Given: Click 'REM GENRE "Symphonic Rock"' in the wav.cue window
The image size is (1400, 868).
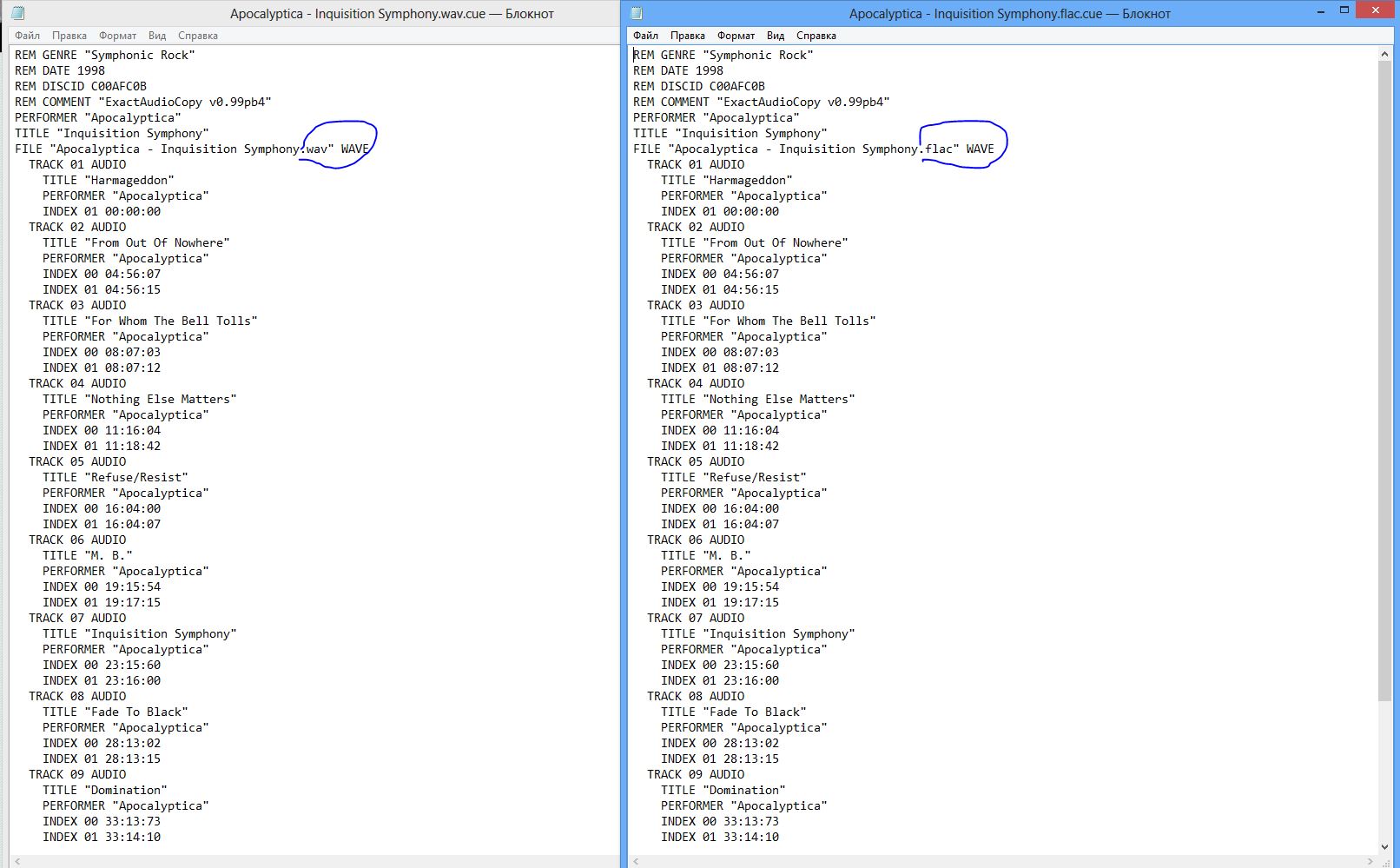Looking at the screenshot, I should click(105, 56).
